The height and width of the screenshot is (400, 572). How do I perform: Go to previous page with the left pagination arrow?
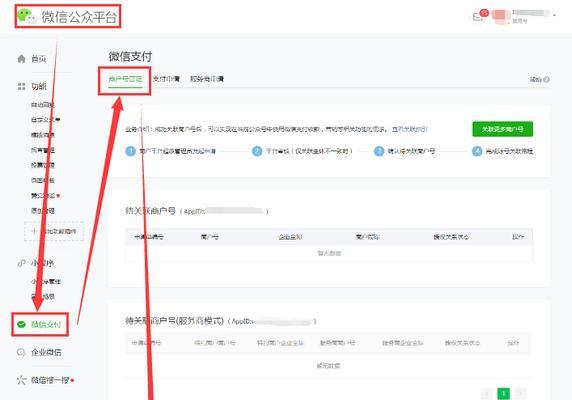[x=487, y=394]
